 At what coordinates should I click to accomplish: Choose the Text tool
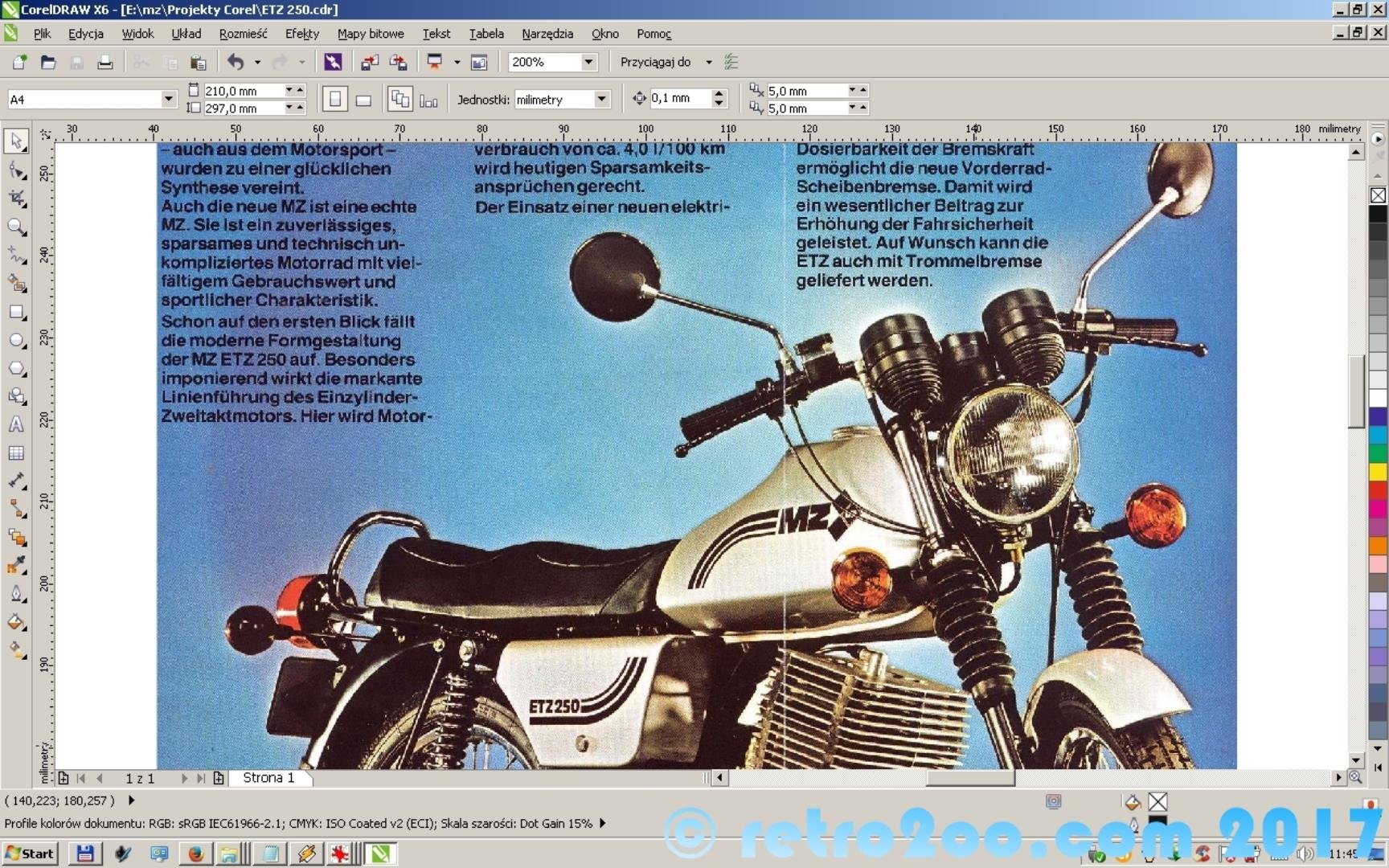point(16,424)
